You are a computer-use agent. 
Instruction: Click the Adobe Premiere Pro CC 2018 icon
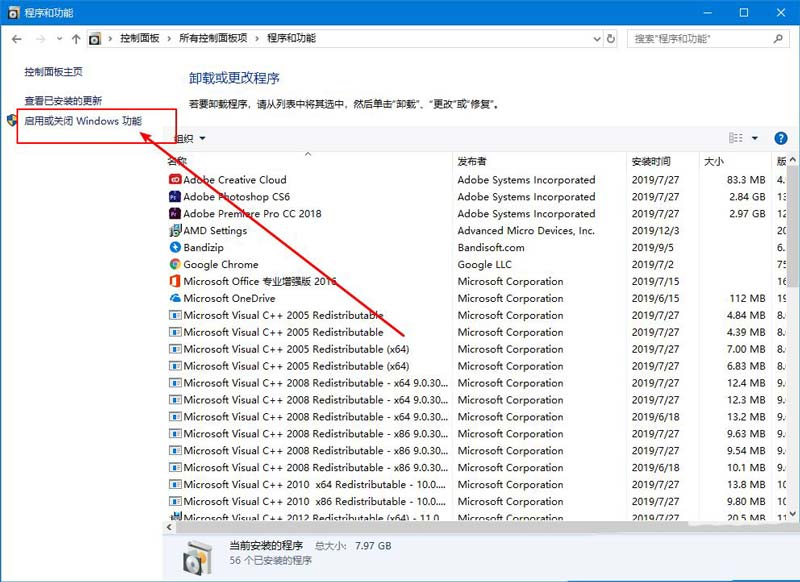coord(175,213)
